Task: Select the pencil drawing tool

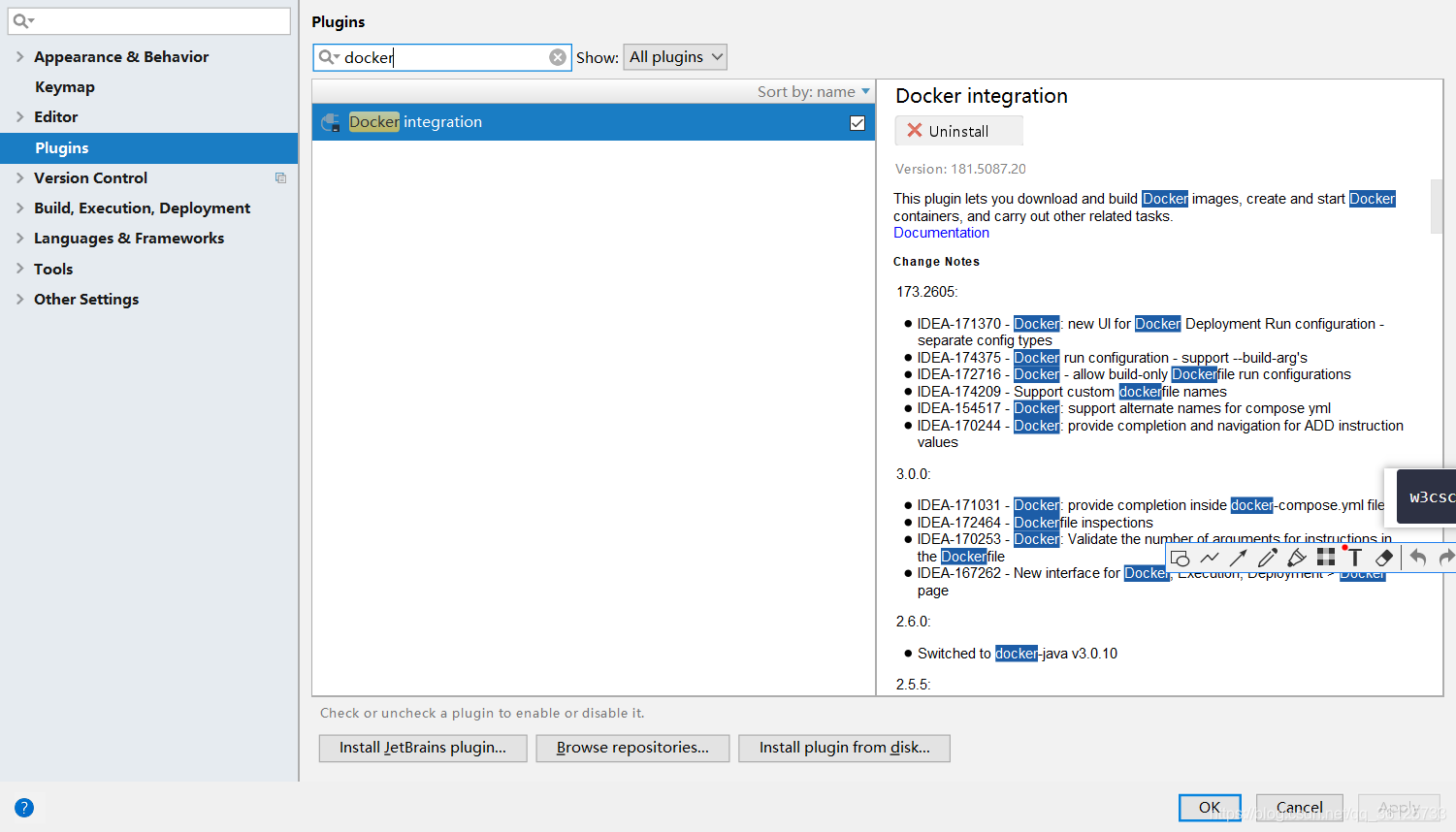Action: click(x=1267, y=558)
